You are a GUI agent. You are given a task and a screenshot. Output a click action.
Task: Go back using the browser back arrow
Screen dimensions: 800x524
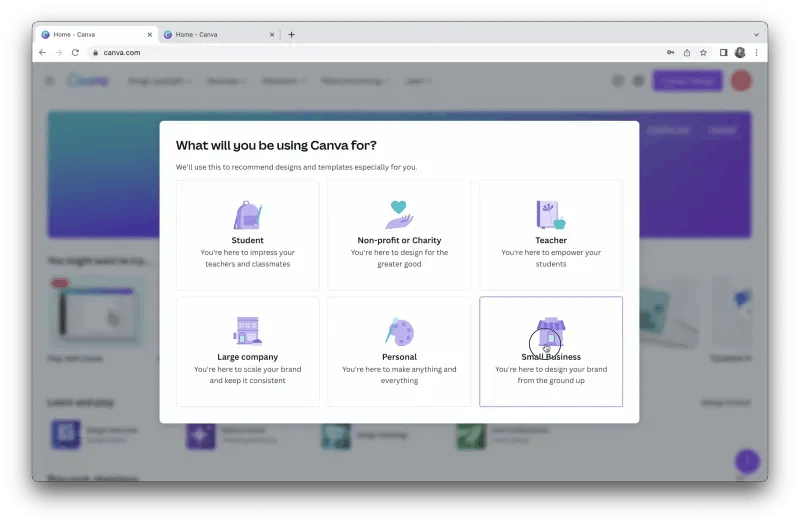pyautogui.click(x=42, y=53)
